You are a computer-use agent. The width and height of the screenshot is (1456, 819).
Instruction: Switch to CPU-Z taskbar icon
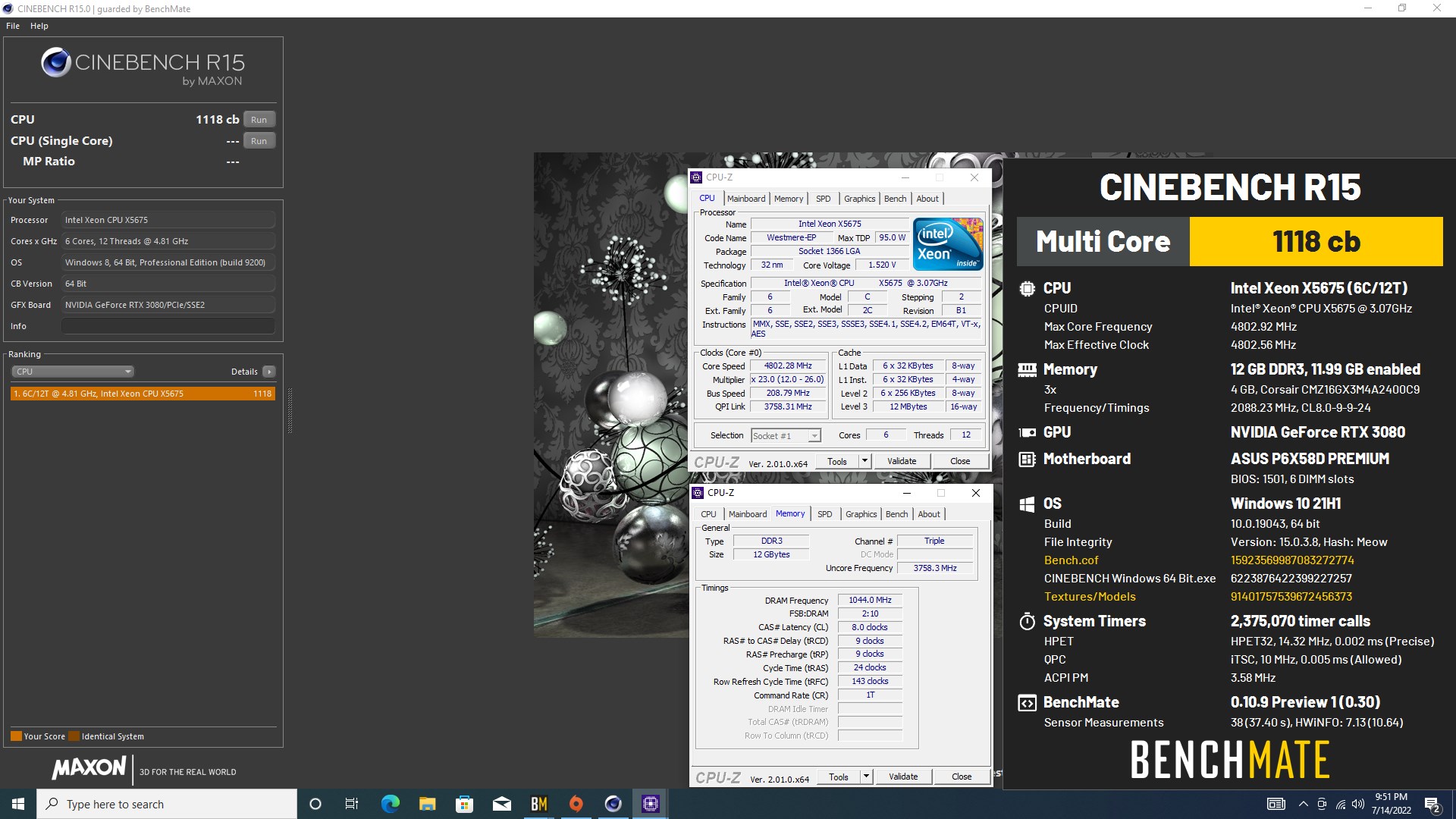point(650,804)
